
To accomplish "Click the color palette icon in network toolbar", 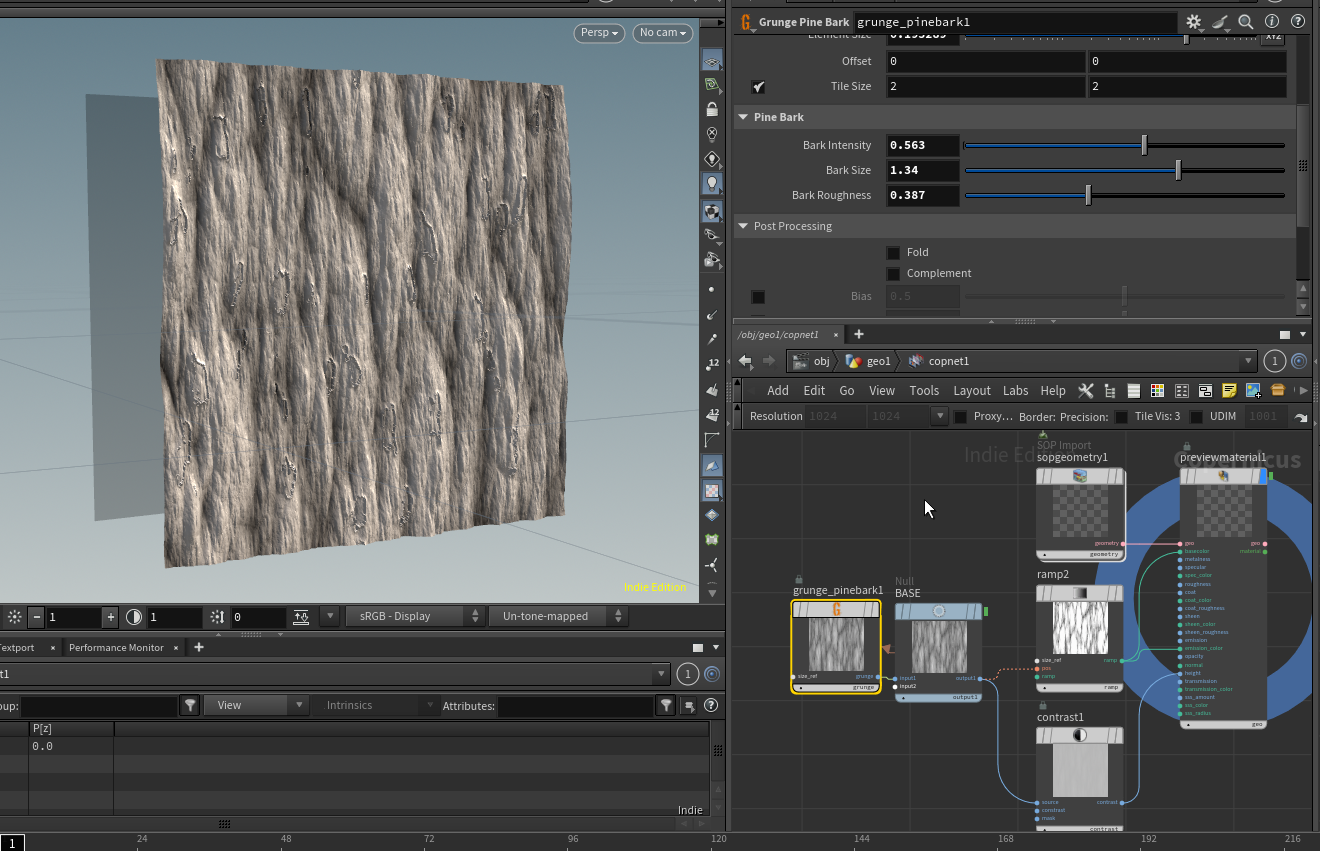I will coord(1157,390).
